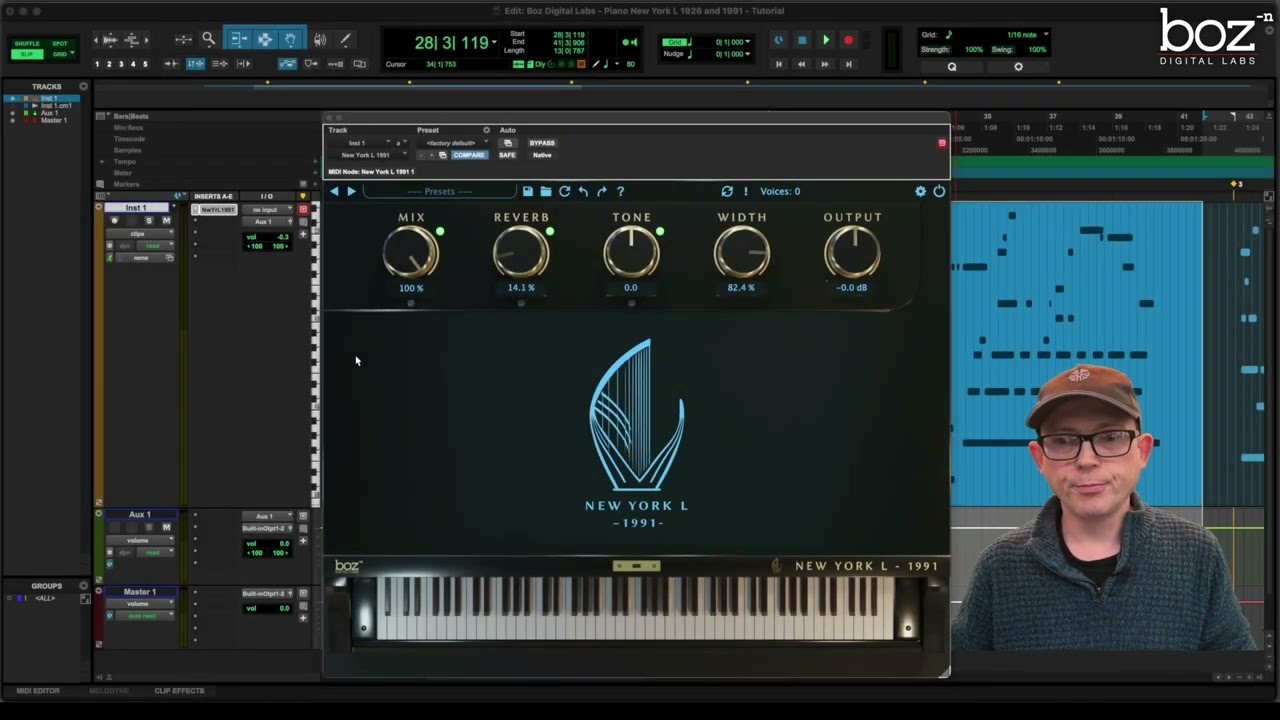Open the MIDI EDITOR tab
The image size is (1280, 720).
click(x=38, y=691)
